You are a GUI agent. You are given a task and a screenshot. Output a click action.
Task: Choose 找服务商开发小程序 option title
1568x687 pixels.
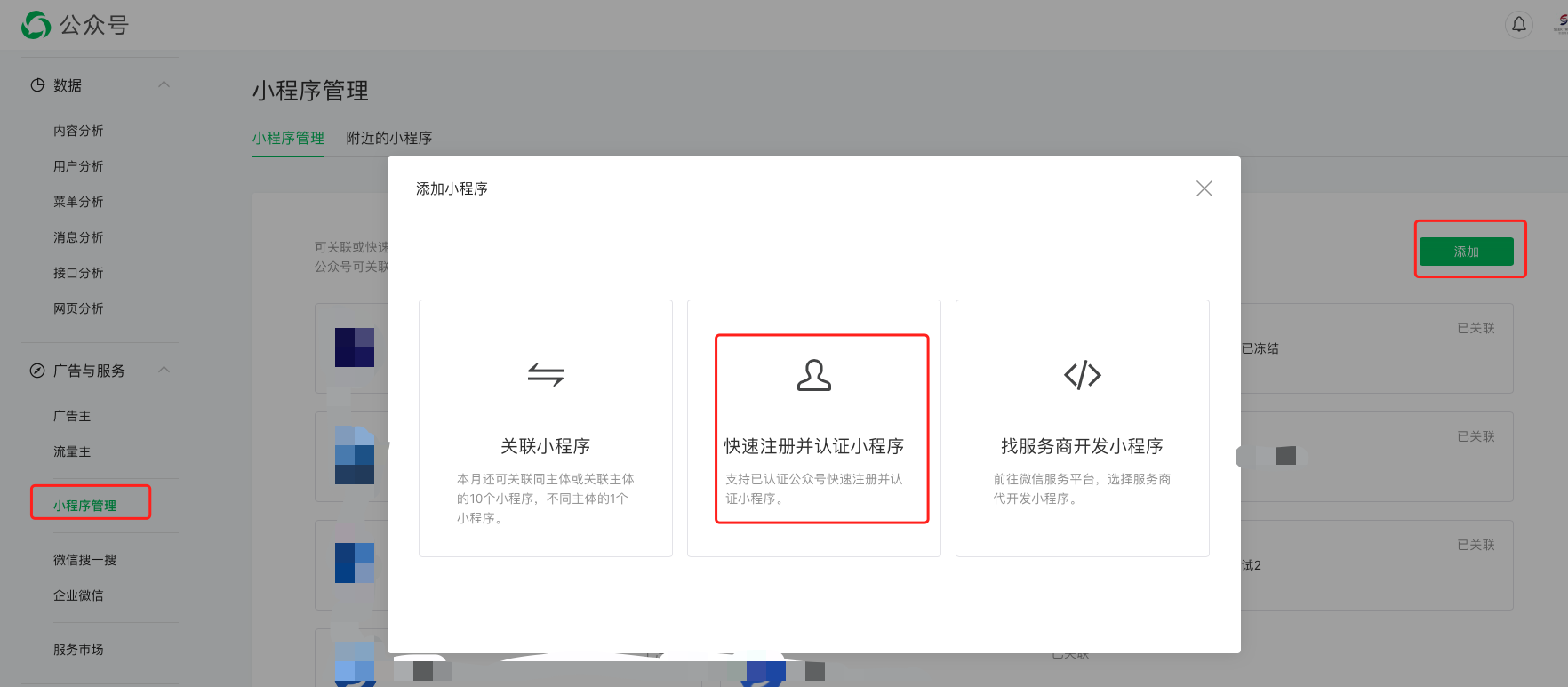pos(1083,446)
